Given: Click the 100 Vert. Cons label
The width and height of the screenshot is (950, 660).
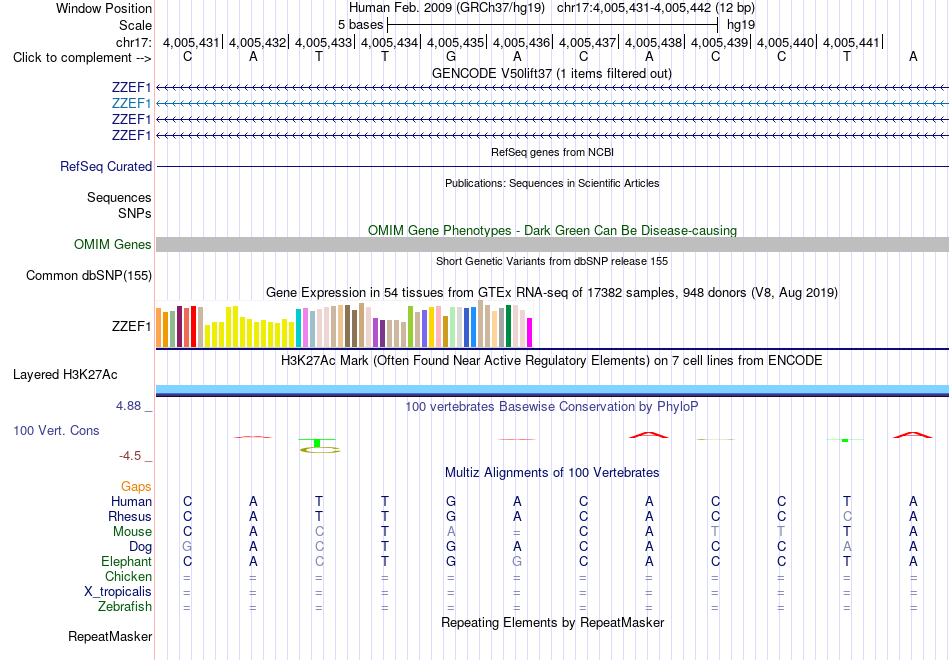Looking at the screenshot, I should (x=56, y=430).
